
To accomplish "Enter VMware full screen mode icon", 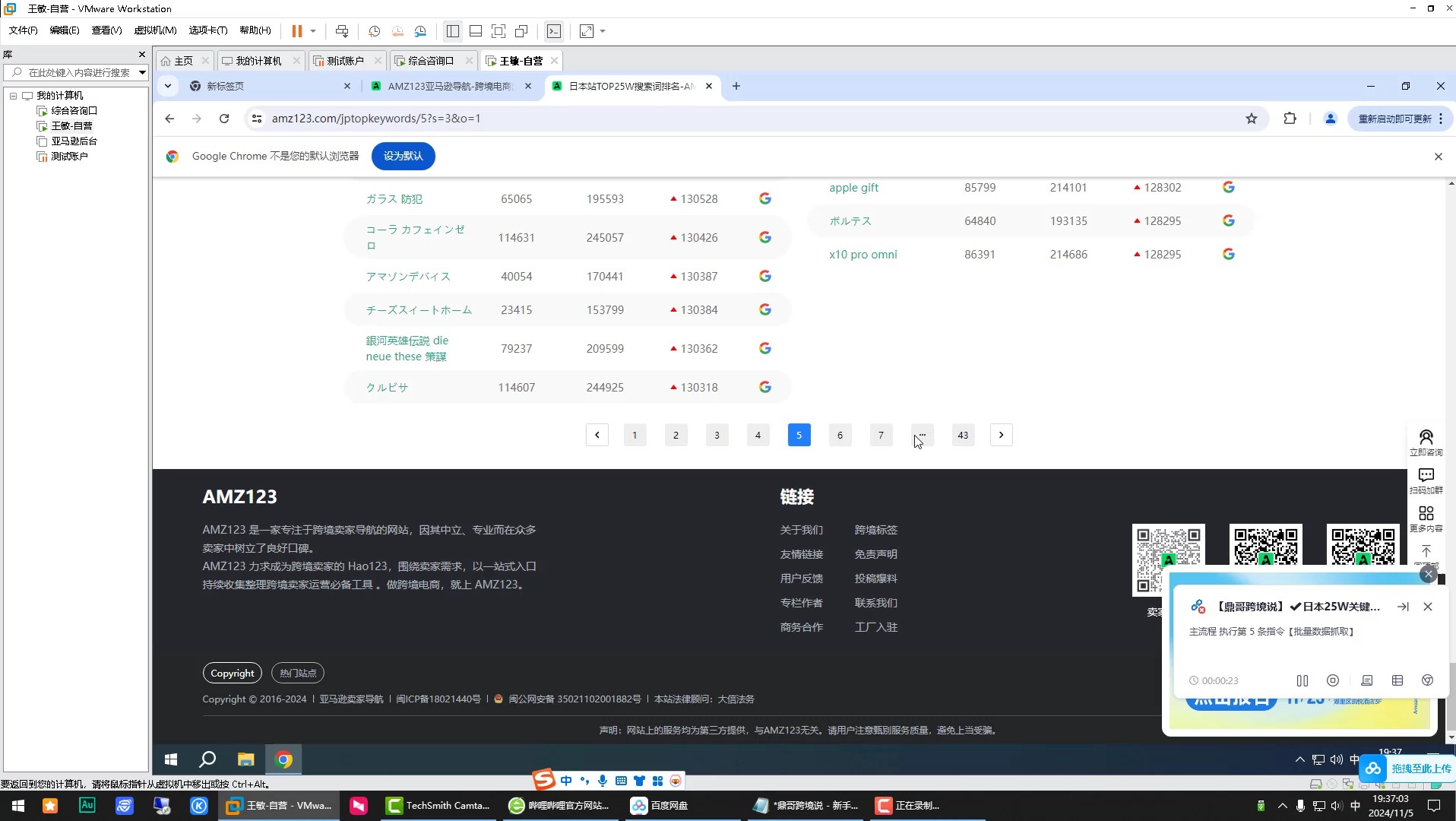I will [499, 31].
